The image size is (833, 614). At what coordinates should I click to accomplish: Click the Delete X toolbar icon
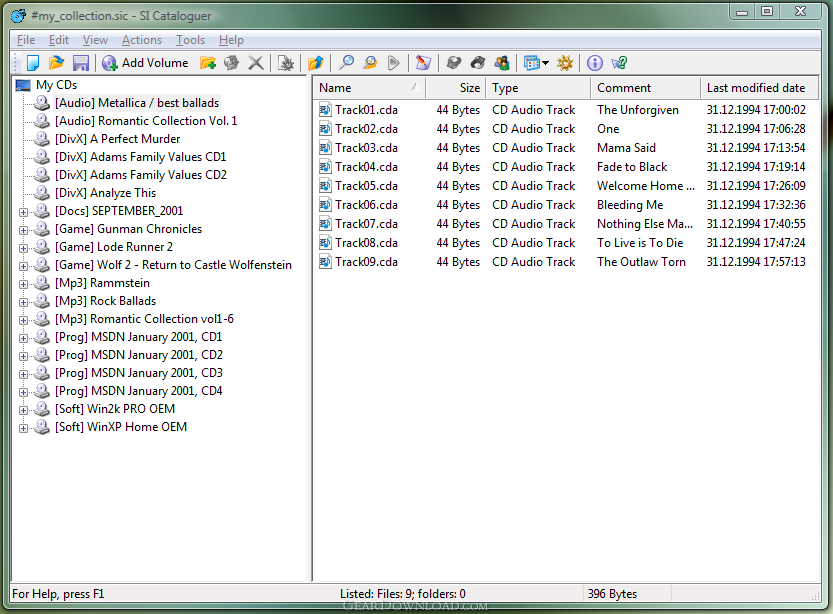click(x=256, y=63)
